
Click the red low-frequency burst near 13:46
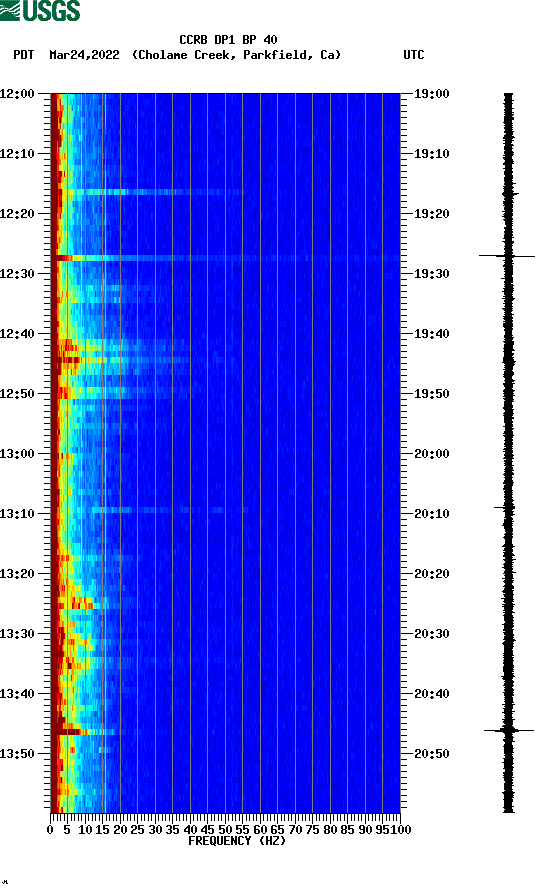tap(71, 731)
